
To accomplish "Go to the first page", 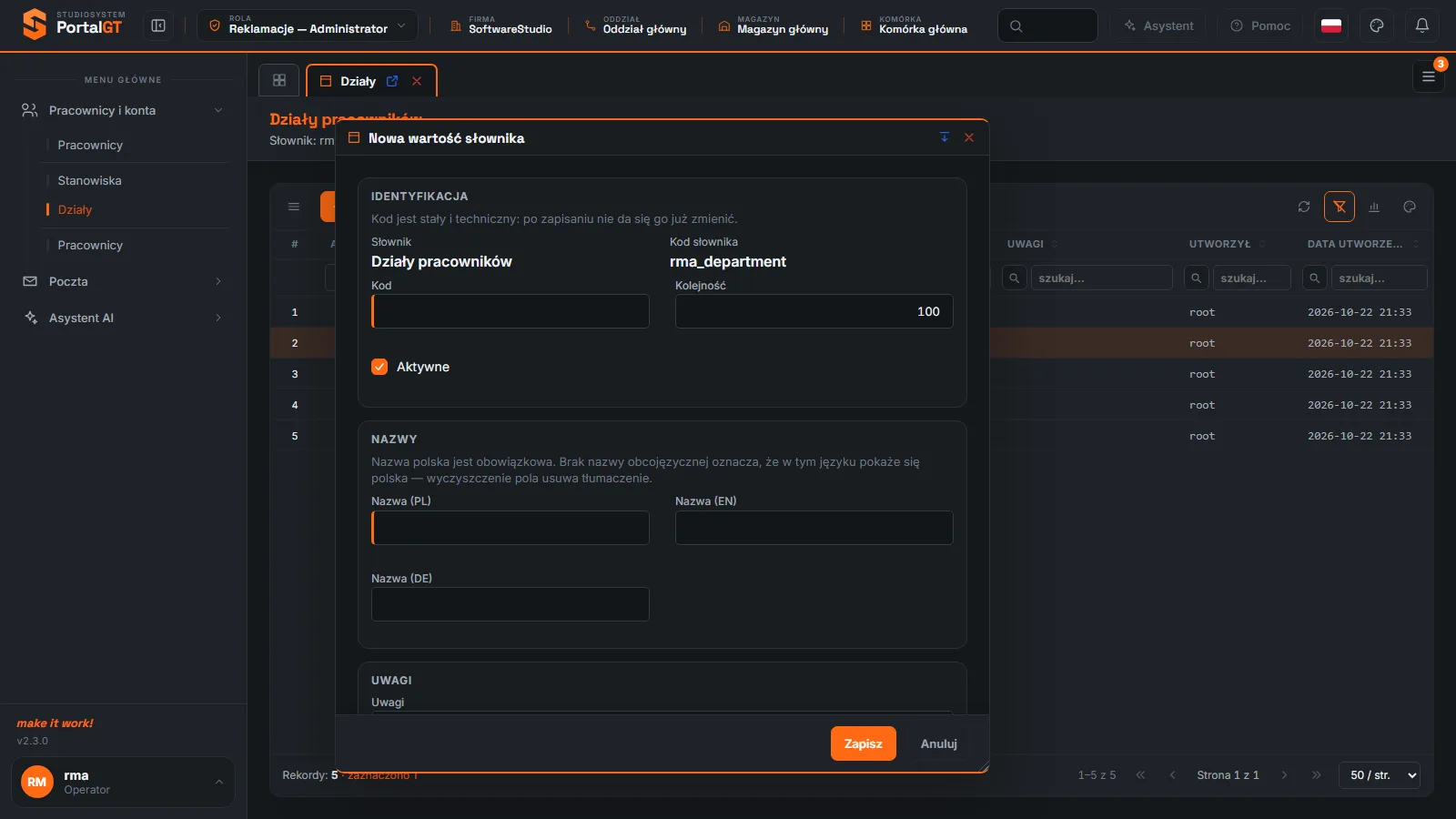I will (x=1140, y=775).
